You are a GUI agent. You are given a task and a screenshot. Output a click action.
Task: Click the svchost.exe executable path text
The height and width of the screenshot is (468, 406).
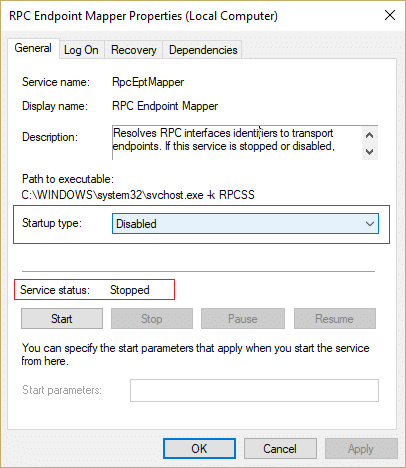point(138,195)
